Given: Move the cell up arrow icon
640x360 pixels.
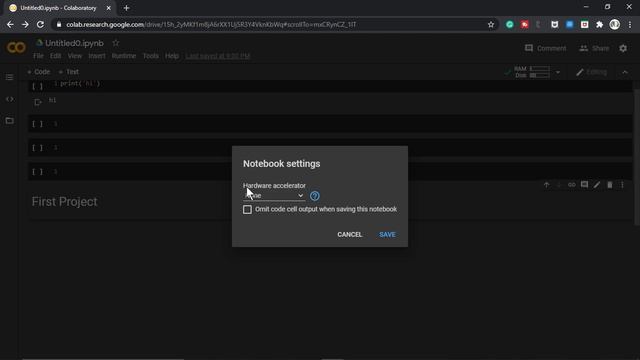Looking at the screenshot, I should tap(546, 185).
